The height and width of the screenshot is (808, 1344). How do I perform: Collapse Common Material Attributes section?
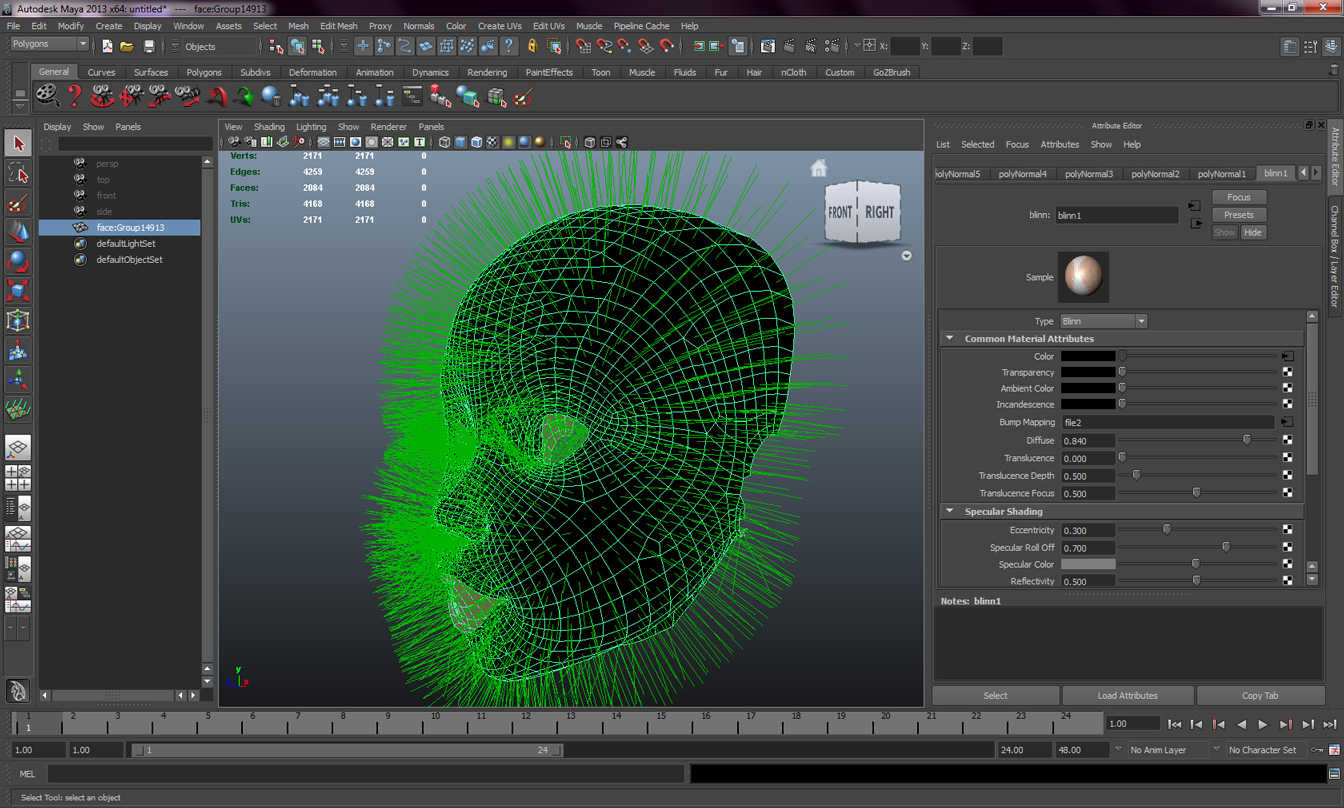[x=950, y=339]
